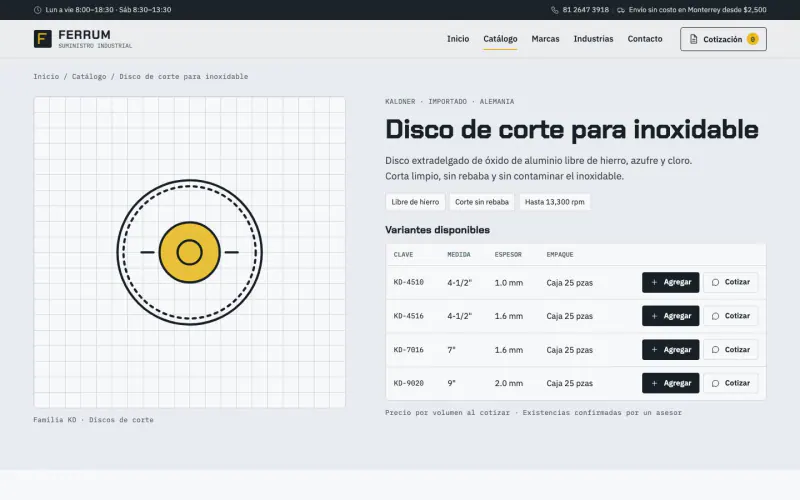Click the free shipping Monterrey notice
800x500 pixels.
click(697, 10)
